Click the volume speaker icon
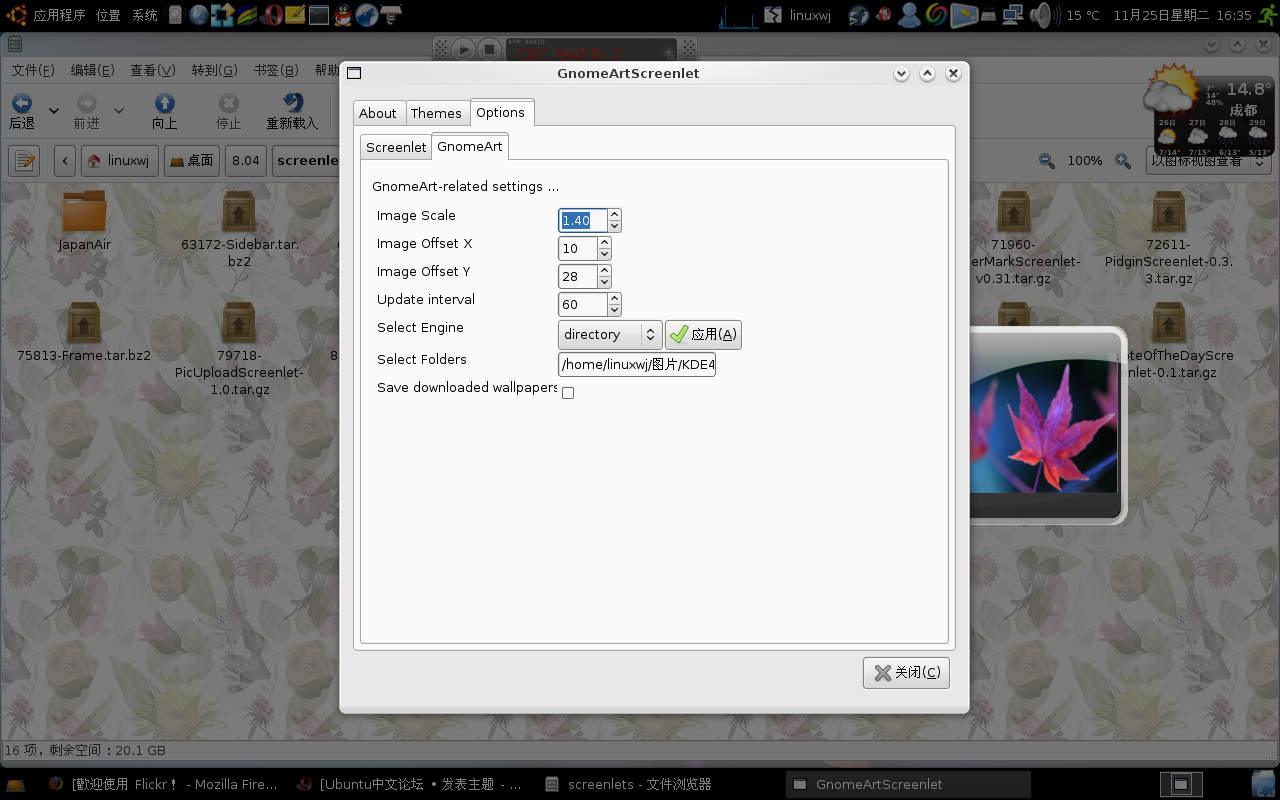The image size is (1280, 800). pyautogui.click(x=1043, y=15)
